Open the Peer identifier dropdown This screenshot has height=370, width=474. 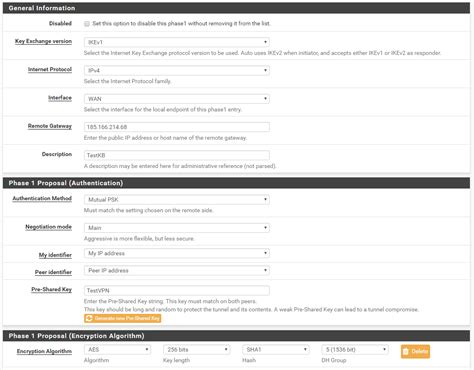pos(177,270)
